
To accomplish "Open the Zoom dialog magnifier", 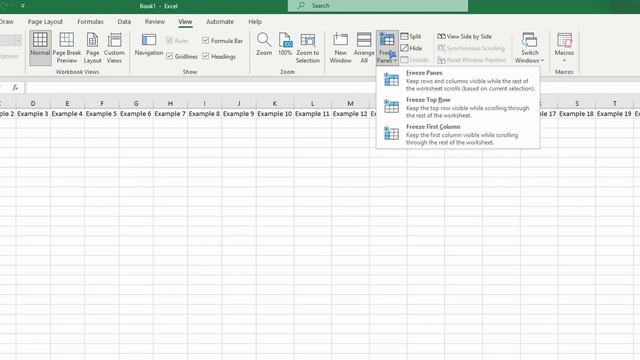I will [264, 44].
